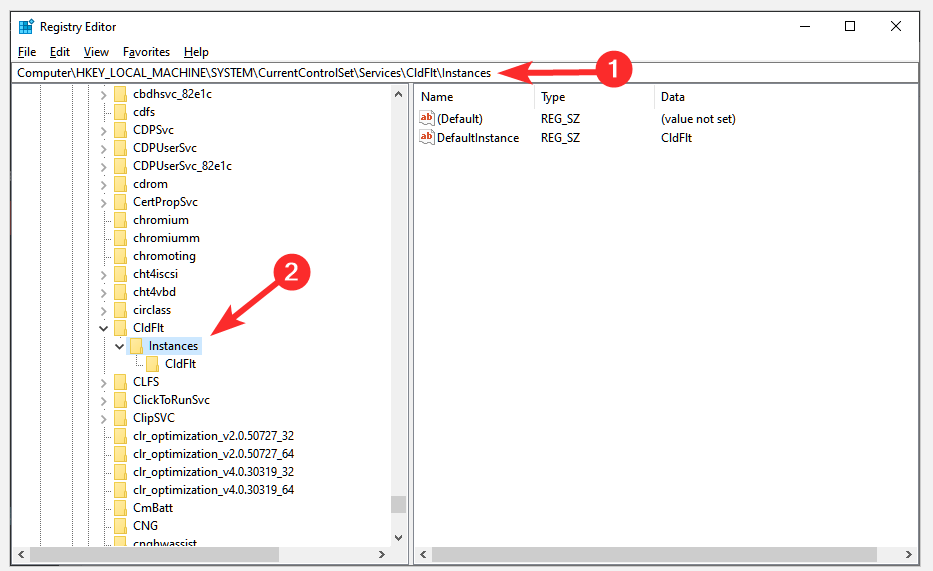Open the View menu

coord(96,52)
